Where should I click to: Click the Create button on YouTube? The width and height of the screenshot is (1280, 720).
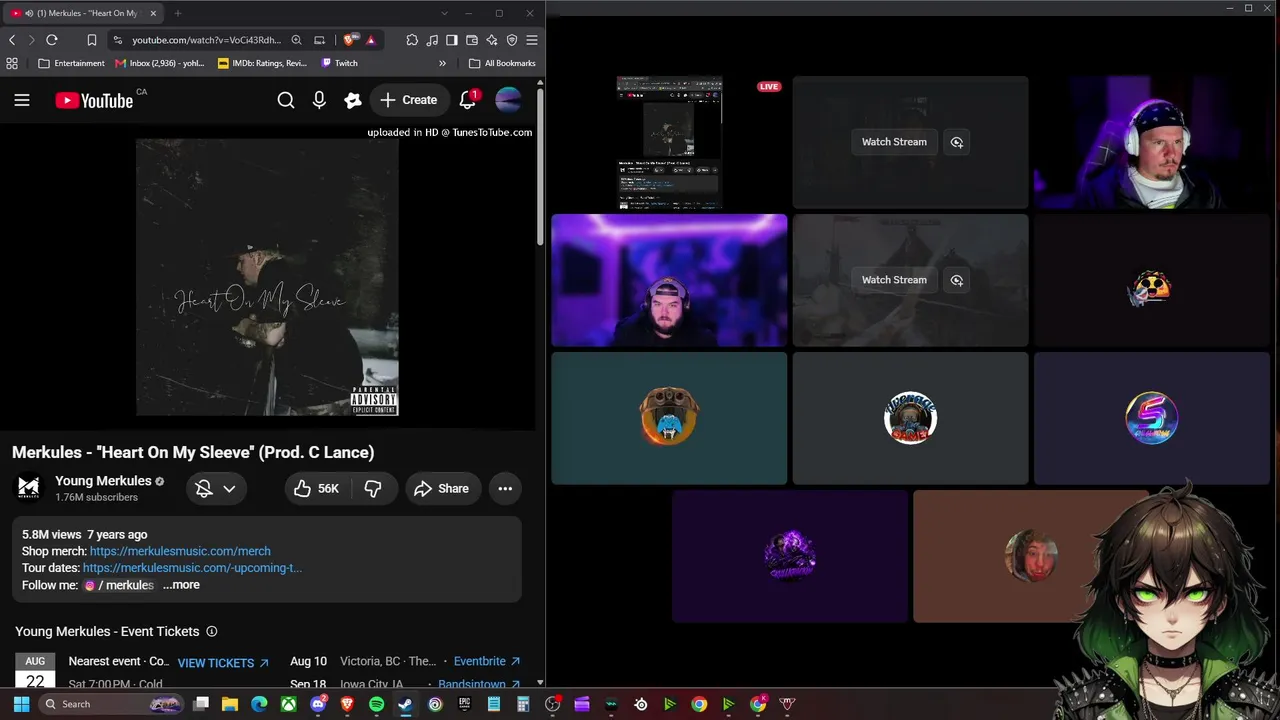(x=409, y=100)
